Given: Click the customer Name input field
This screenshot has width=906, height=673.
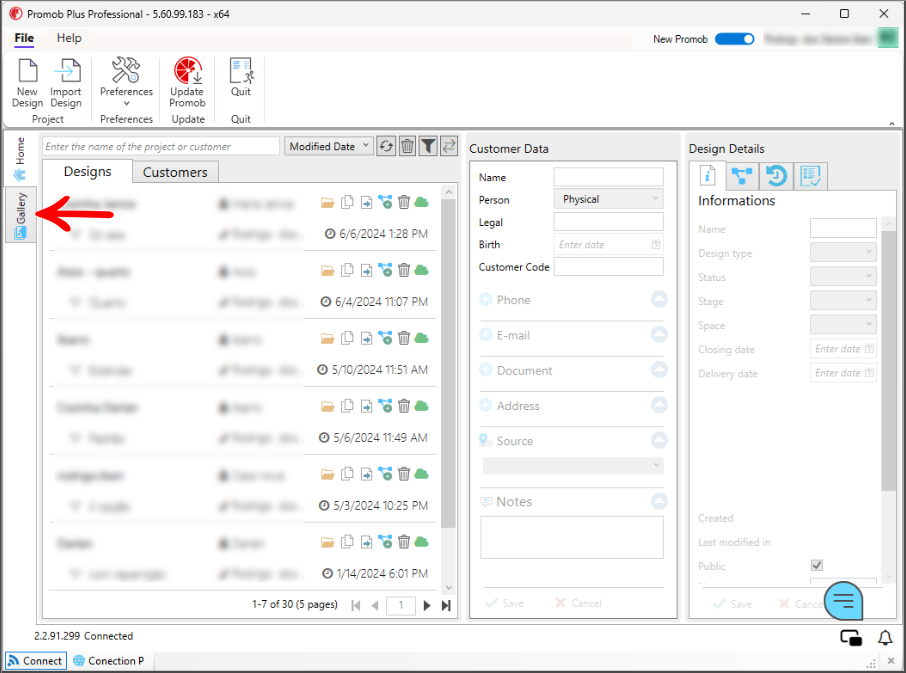Looking at the screenshot, I should (608, 177).
